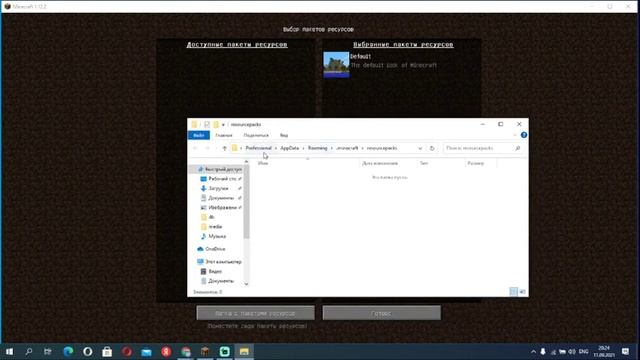
Task: Click the Готово button in Minecraft
Action: [382, 313]
